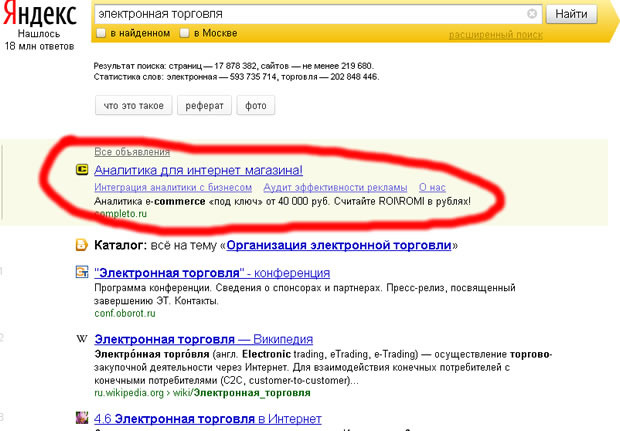Click the Wikipedia W favicon

(x=81, y=339)
